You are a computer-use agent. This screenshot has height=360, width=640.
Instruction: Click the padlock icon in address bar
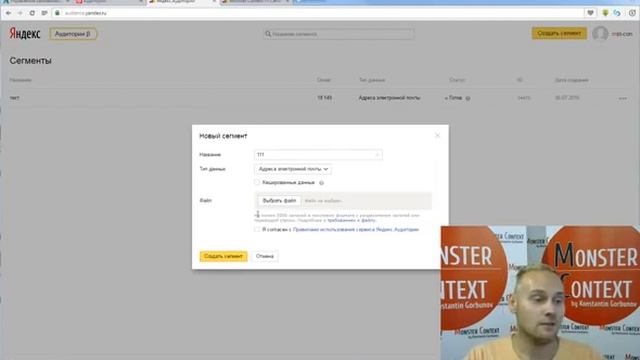click(58, 13)
